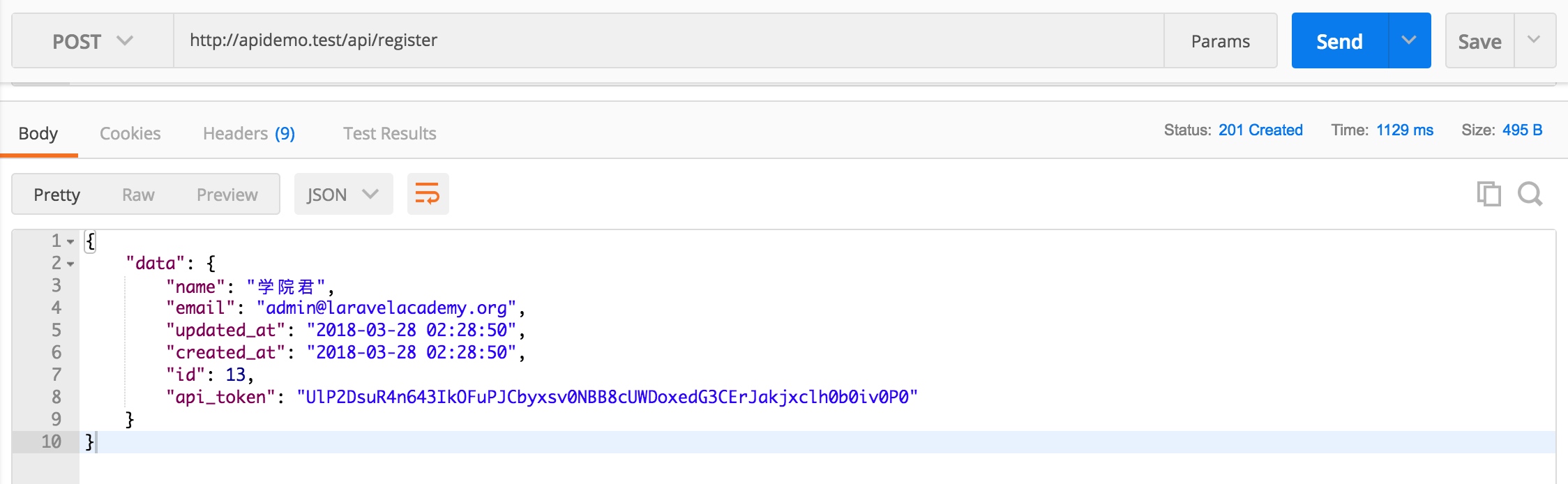This screenshot has width=1568, height=484.
Task: Collapse the fold arrow on line 1
Action: click(x=70, y=242)
